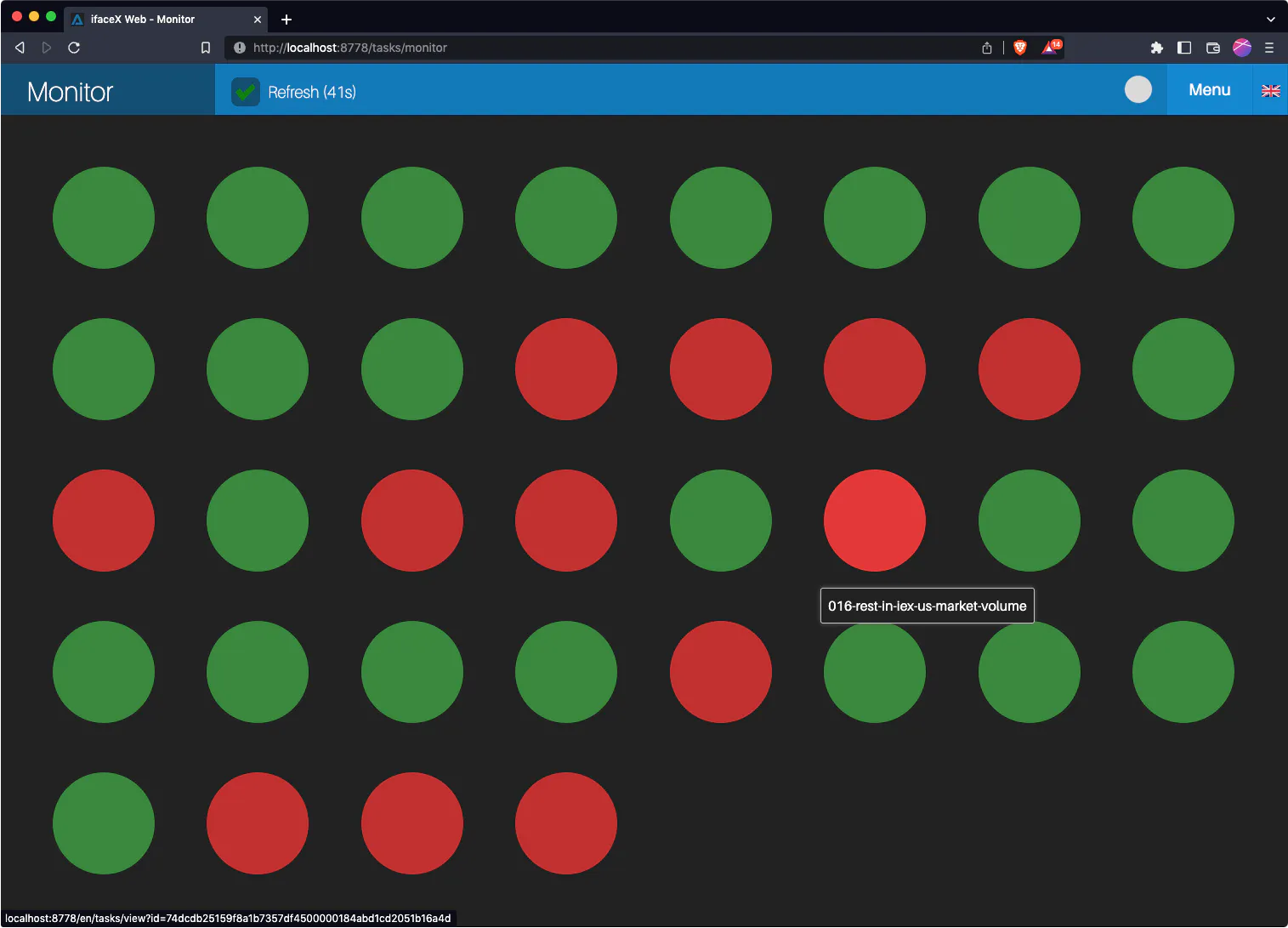Click the address bar URL field
The width and height of the screenshot is (1288, 928).
[x=595, y=48]
